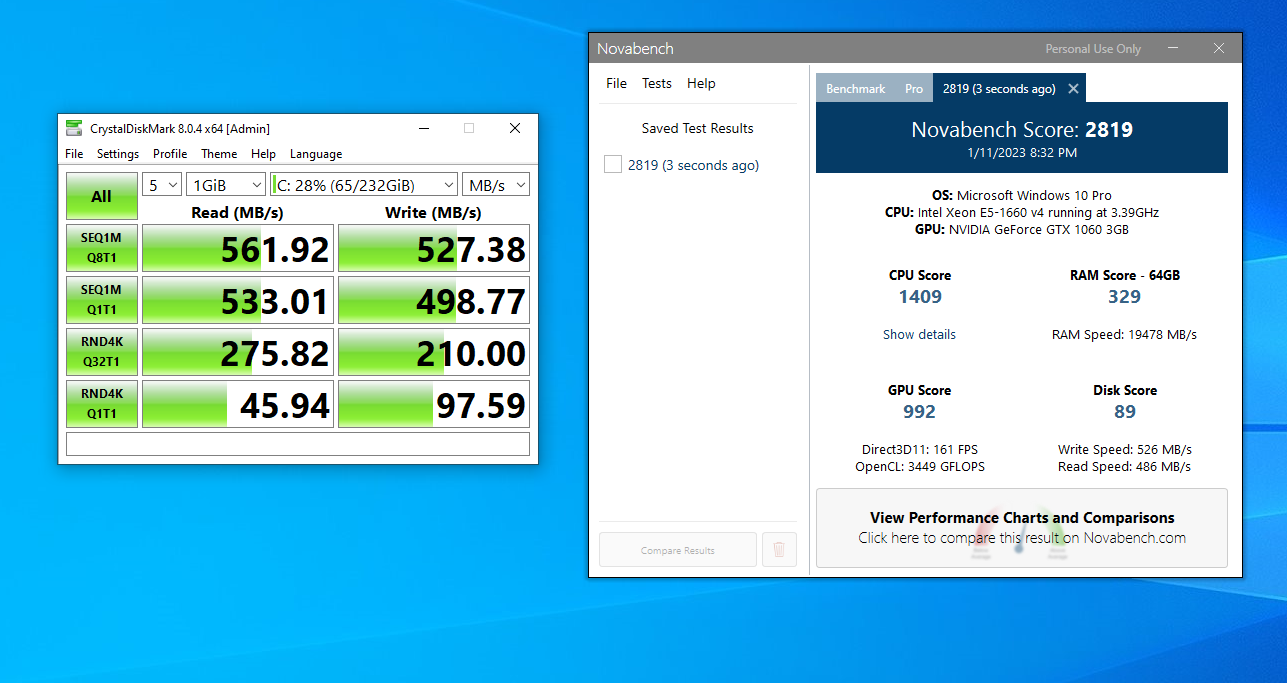Screen dimensions: 1287x683
Task: Click the 561.92 sequential read result
Action: pyautogui.click(x=238, y=248)
